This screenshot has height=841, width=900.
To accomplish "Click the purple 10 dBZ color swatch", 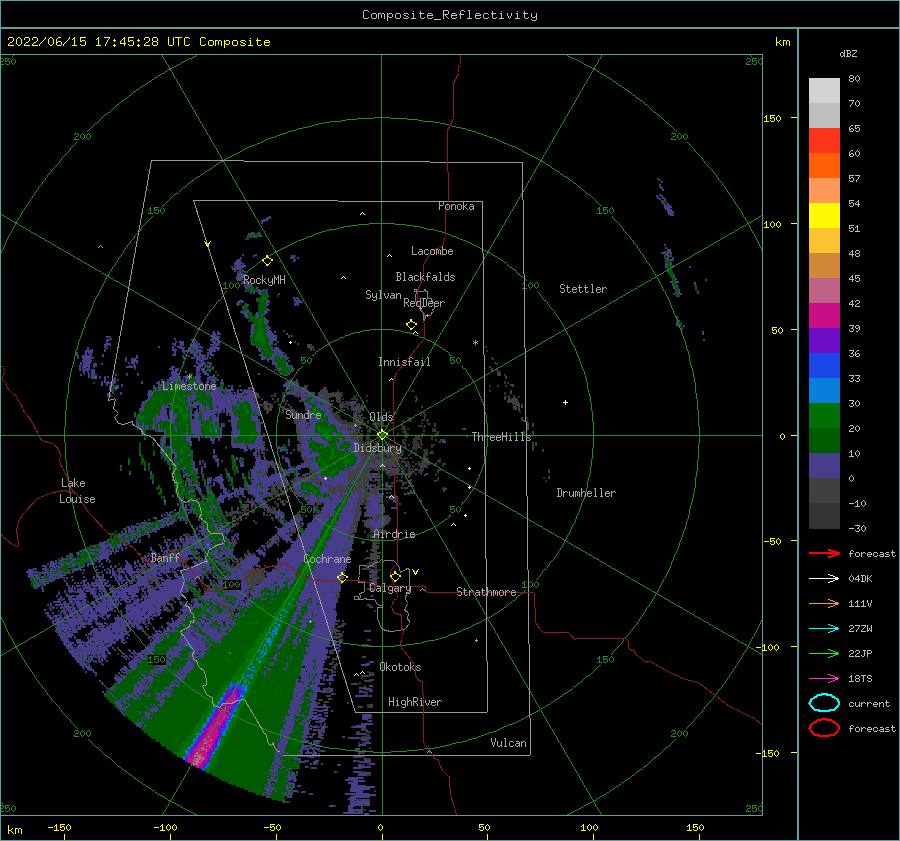I will pos(824,466).
